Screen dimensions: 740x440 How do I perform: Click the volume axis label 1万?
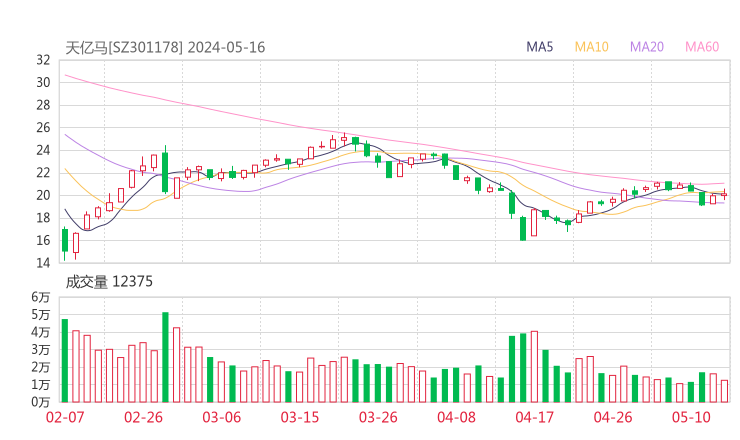click(x=41, y=385)
